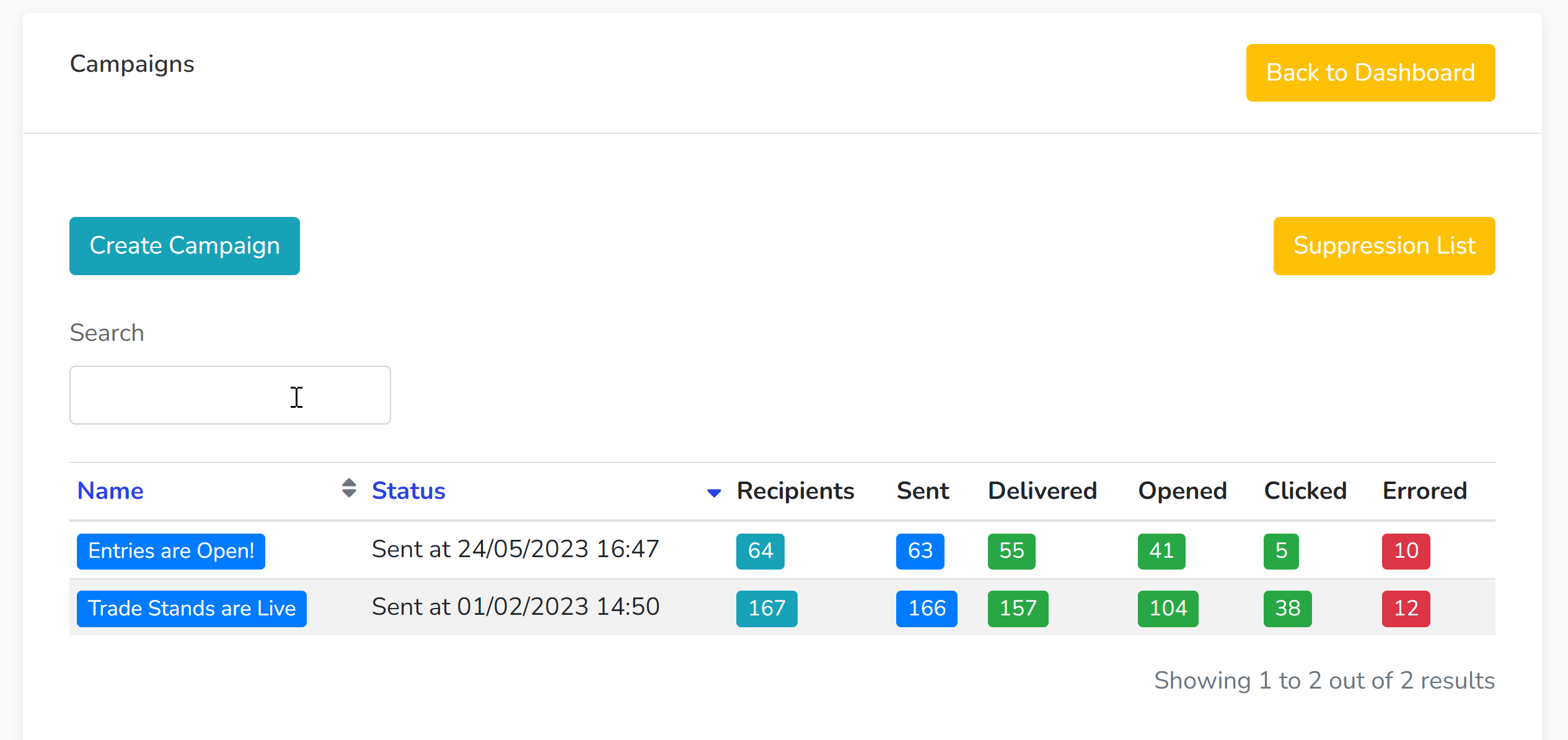Click clicked badge 5 for Entries are Open!

point(1281,551)
